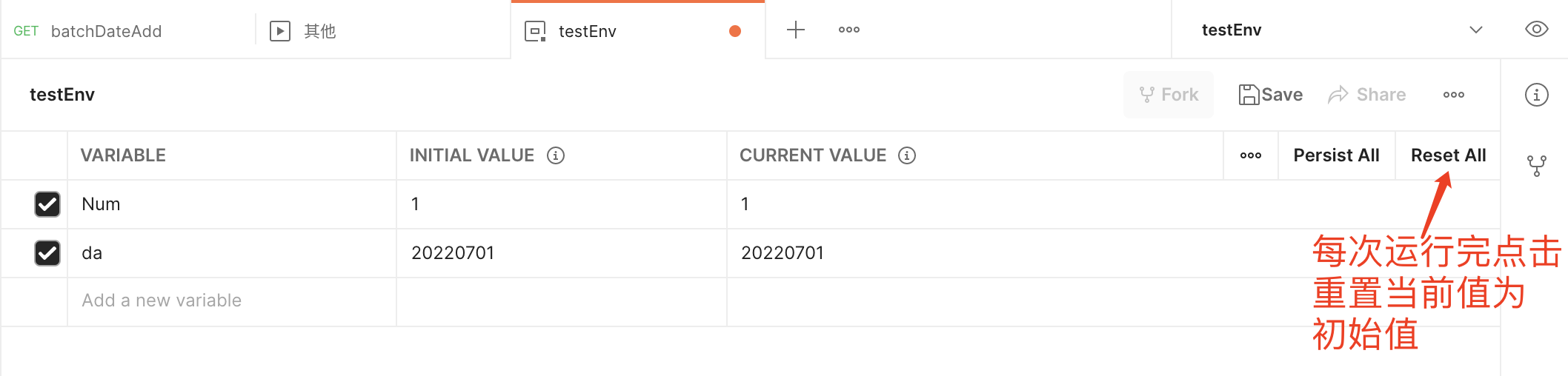Click the Add a new variable field
The height and width of the screenshot is (376, 1568).
232,301
